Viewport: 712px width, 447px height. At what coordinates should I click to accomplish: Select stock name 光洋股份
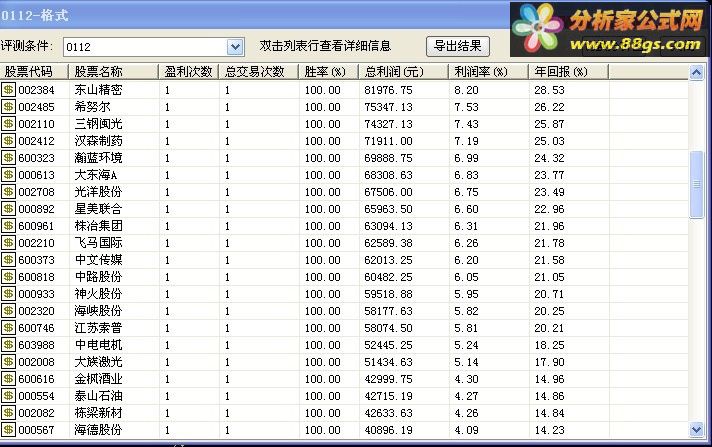click(99, 192)
